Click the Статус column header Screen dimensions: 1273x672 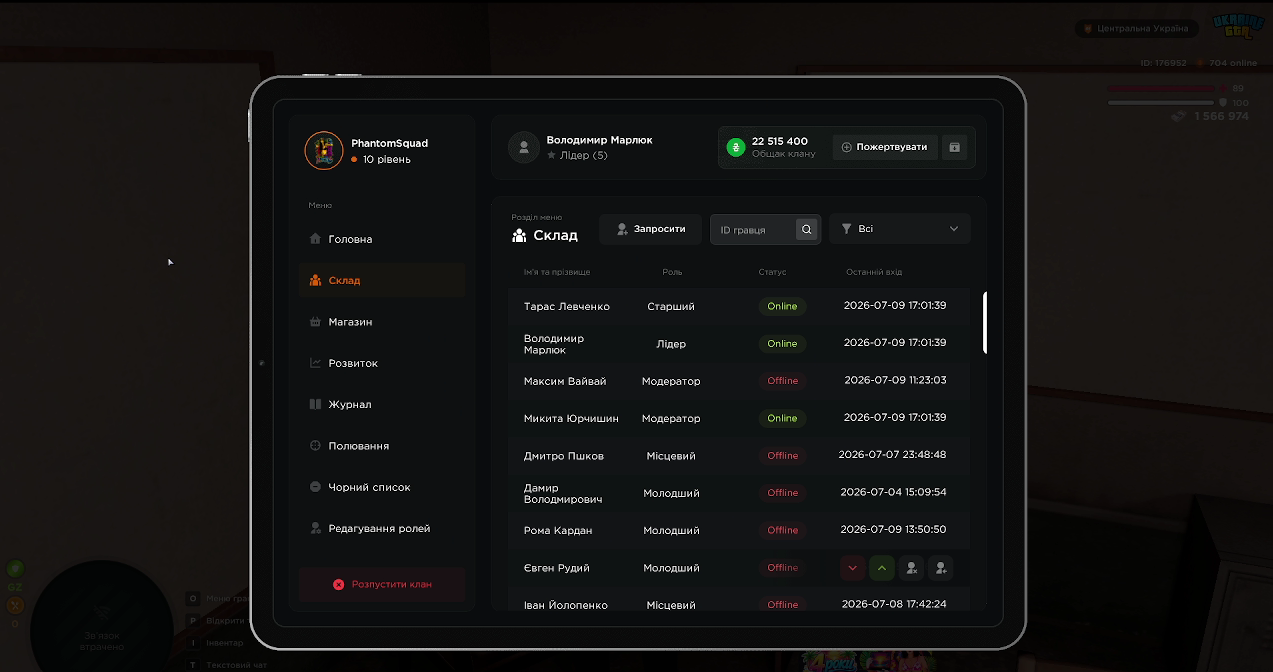coord(772,272)
